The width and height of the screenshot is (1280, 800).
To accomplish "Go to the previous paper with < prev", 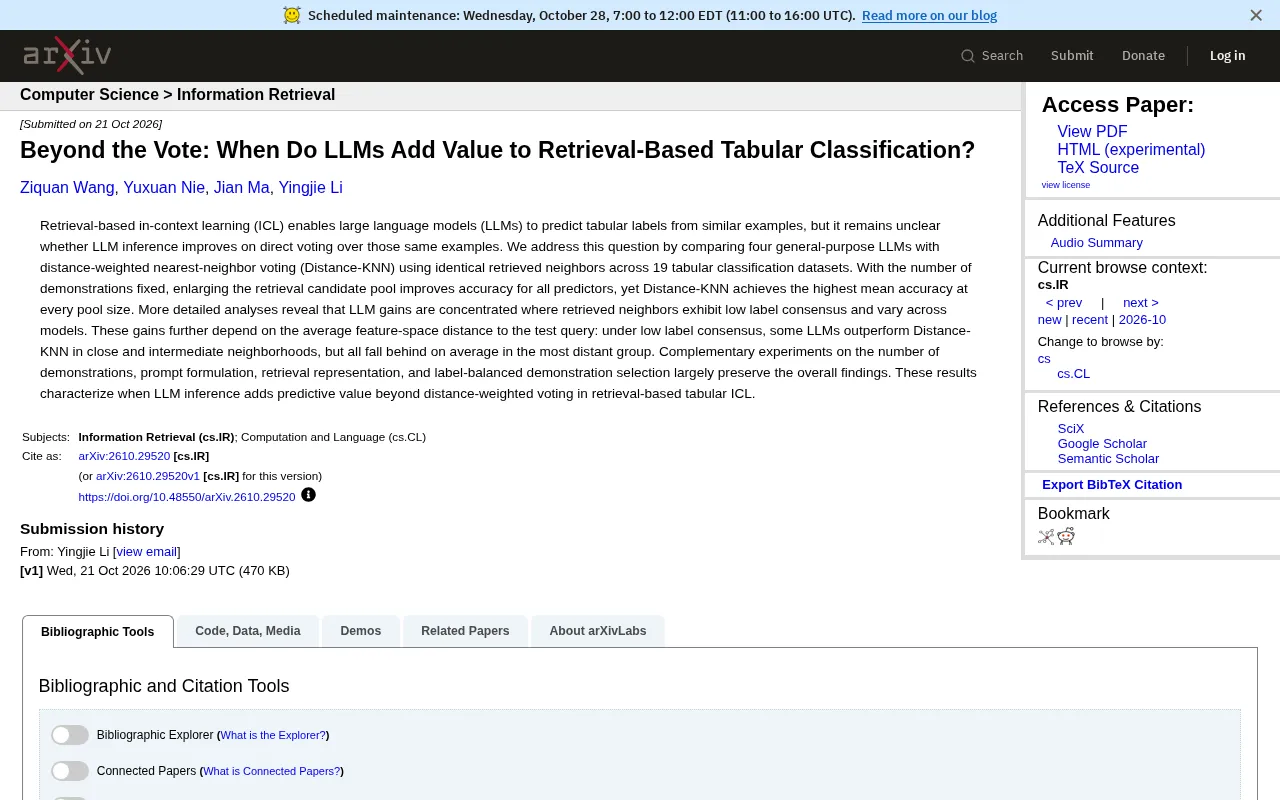I will pyautogui.click(x=1064, y=303).
